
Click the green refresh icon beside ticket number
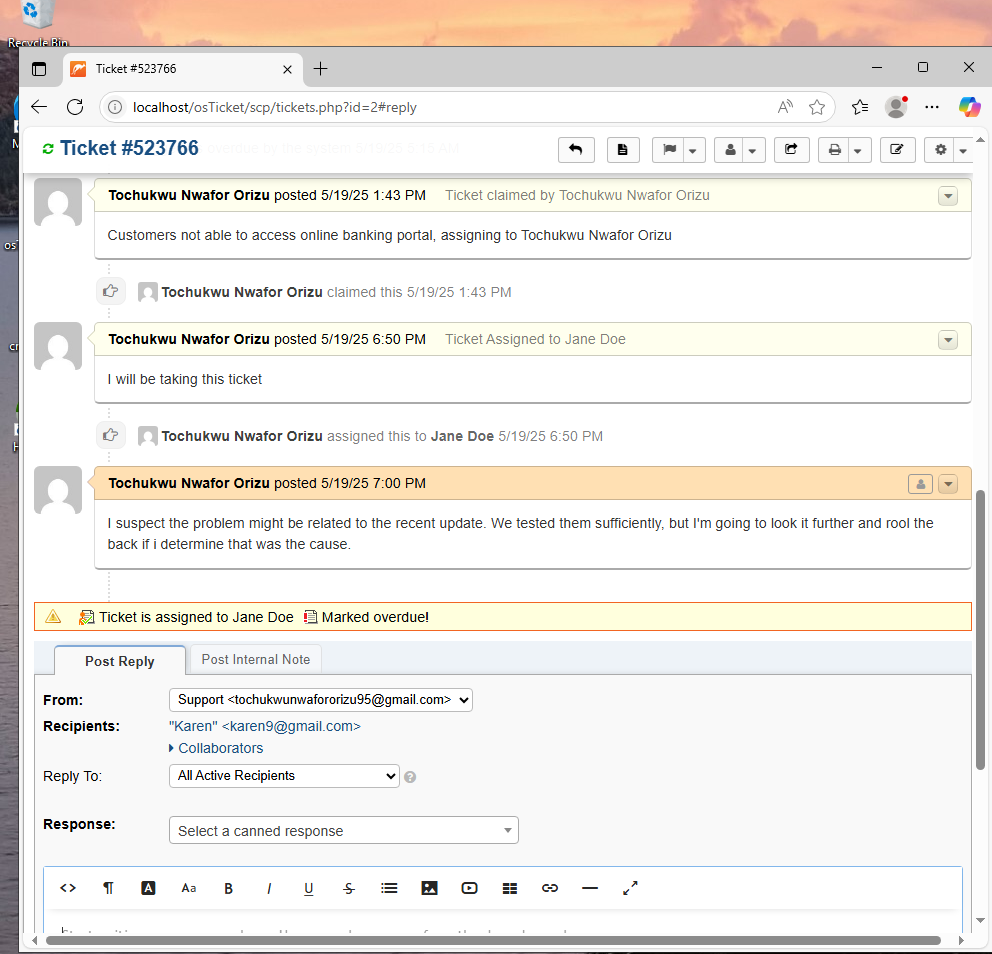click(x=48, y=149)
